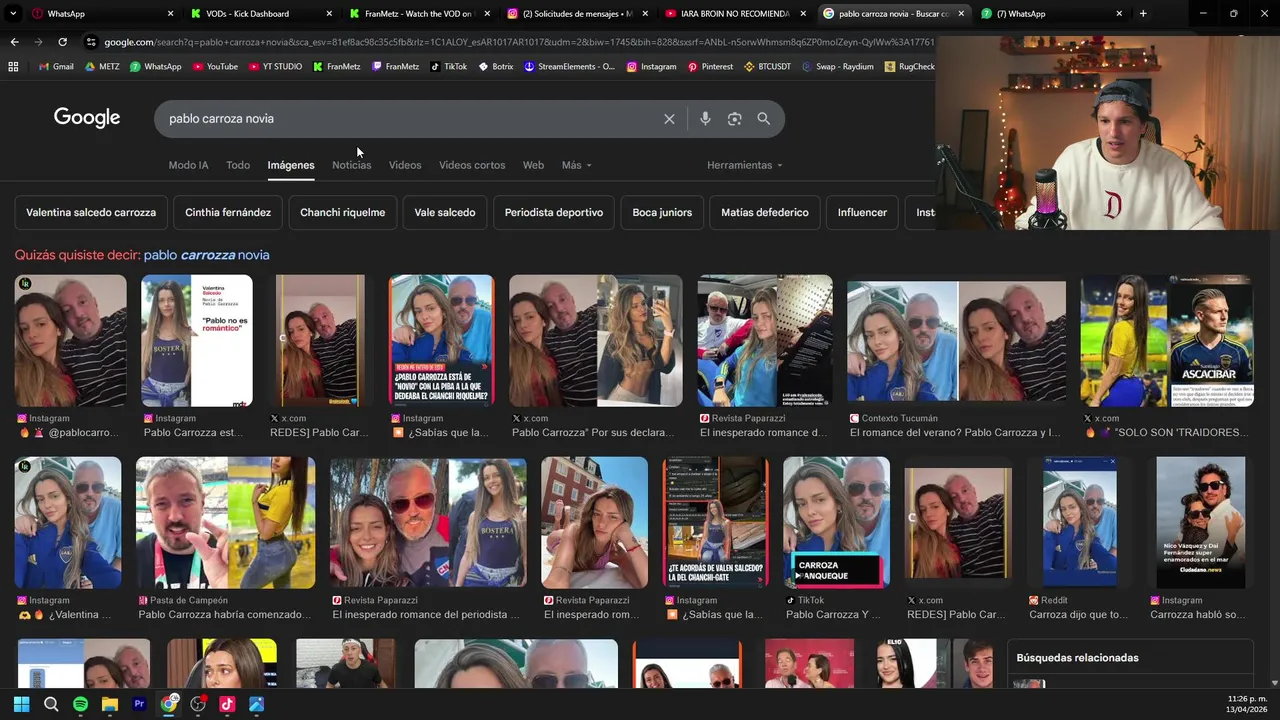
Task: Close the VODs - Kick Dashboard tab
Action: (330, 14)
